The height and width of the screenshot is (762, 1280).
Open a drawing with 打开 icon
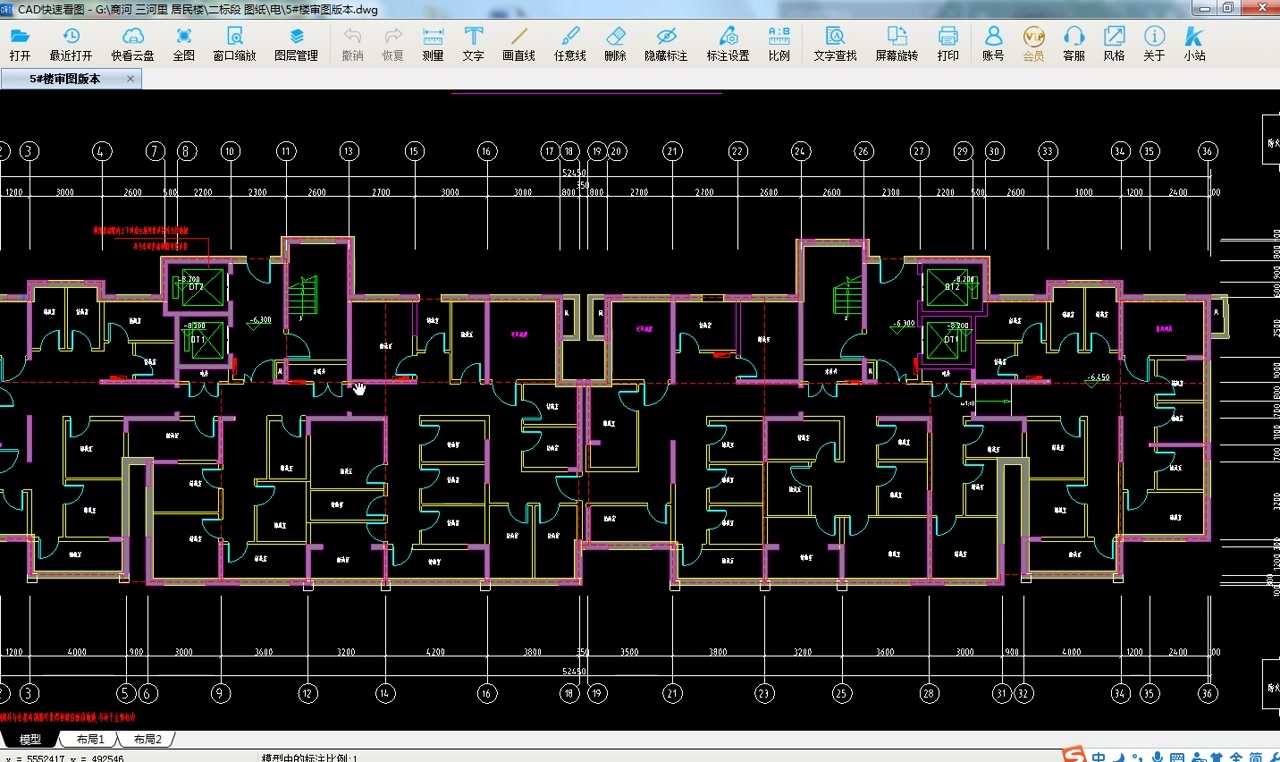(x=20, y=44)
